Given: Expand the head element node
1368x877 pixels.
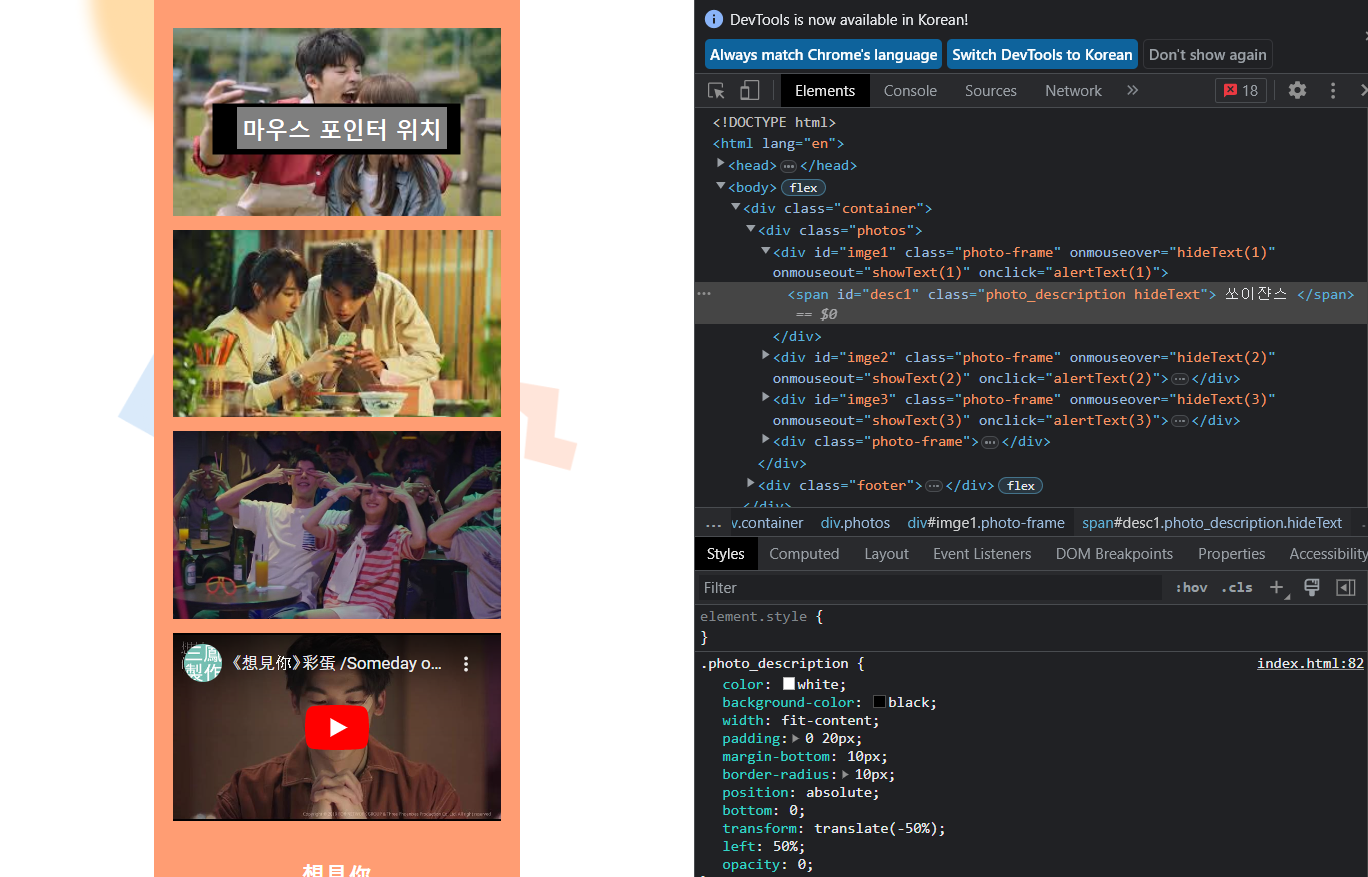Looking at the screenshot, I should tap(721, 164).
